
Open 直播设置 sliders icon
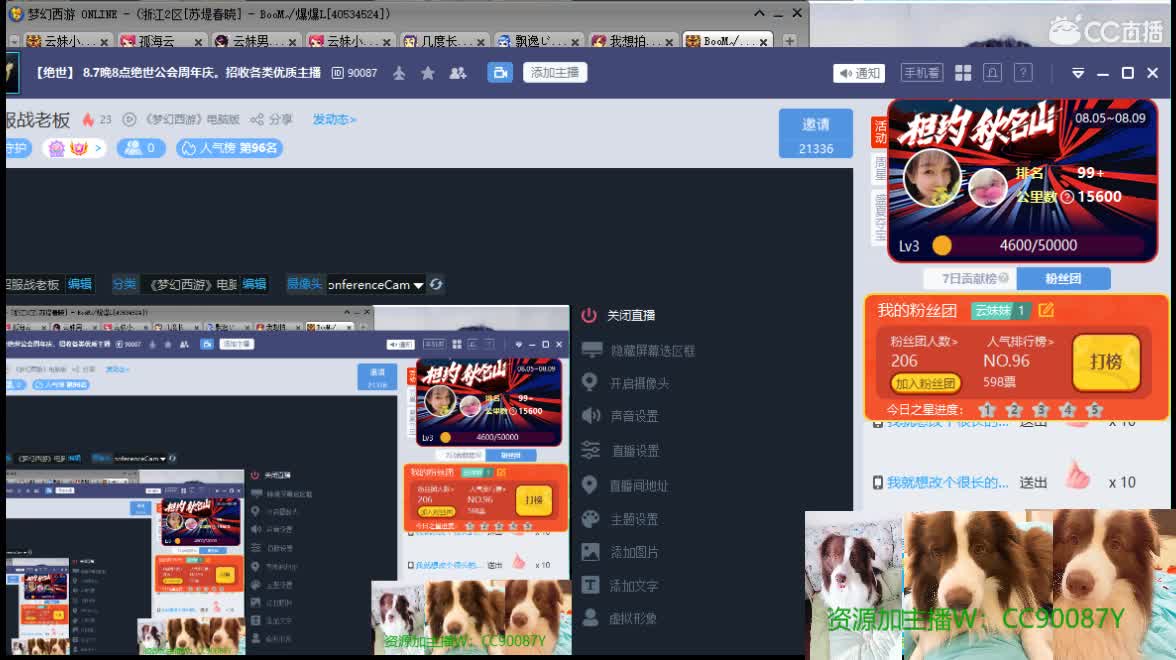[591, 450]
